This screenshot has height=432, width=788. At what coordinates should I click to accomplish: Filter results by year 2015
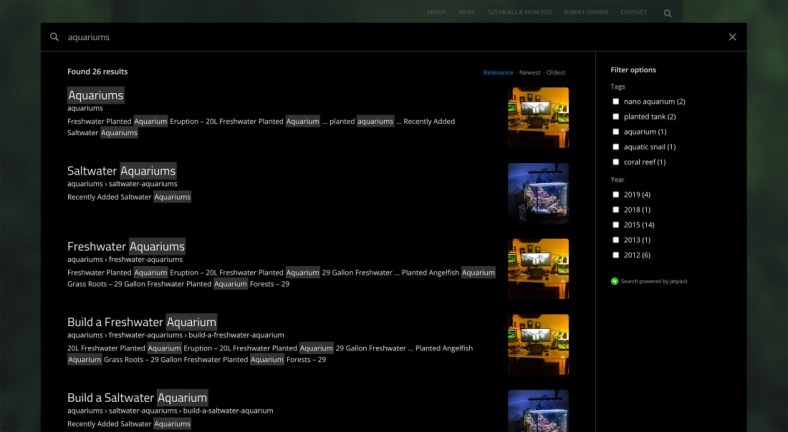(616, 225)
